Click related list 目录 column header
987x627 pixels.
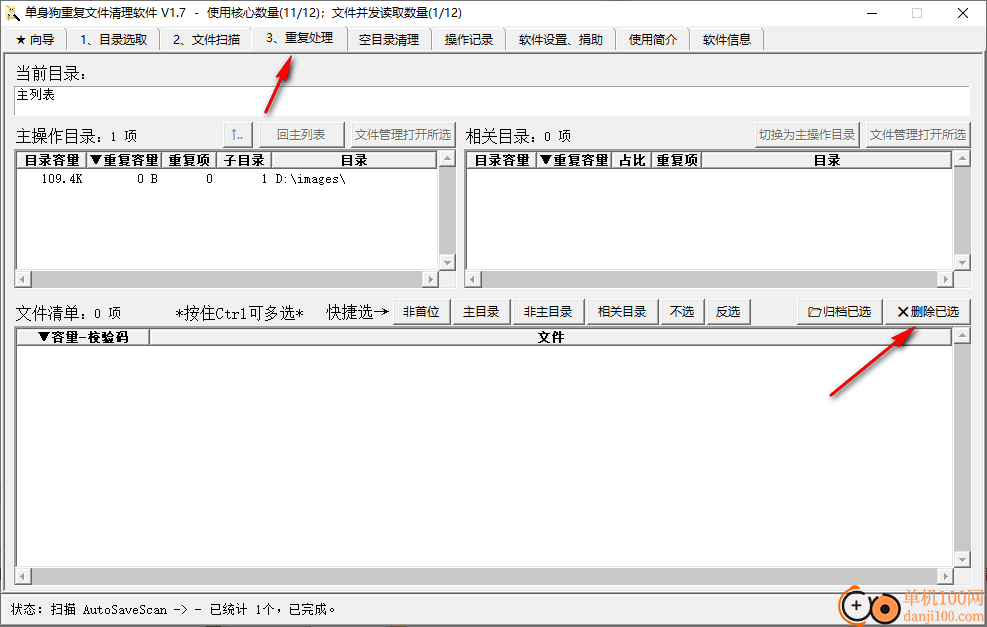tap(826, 161)
